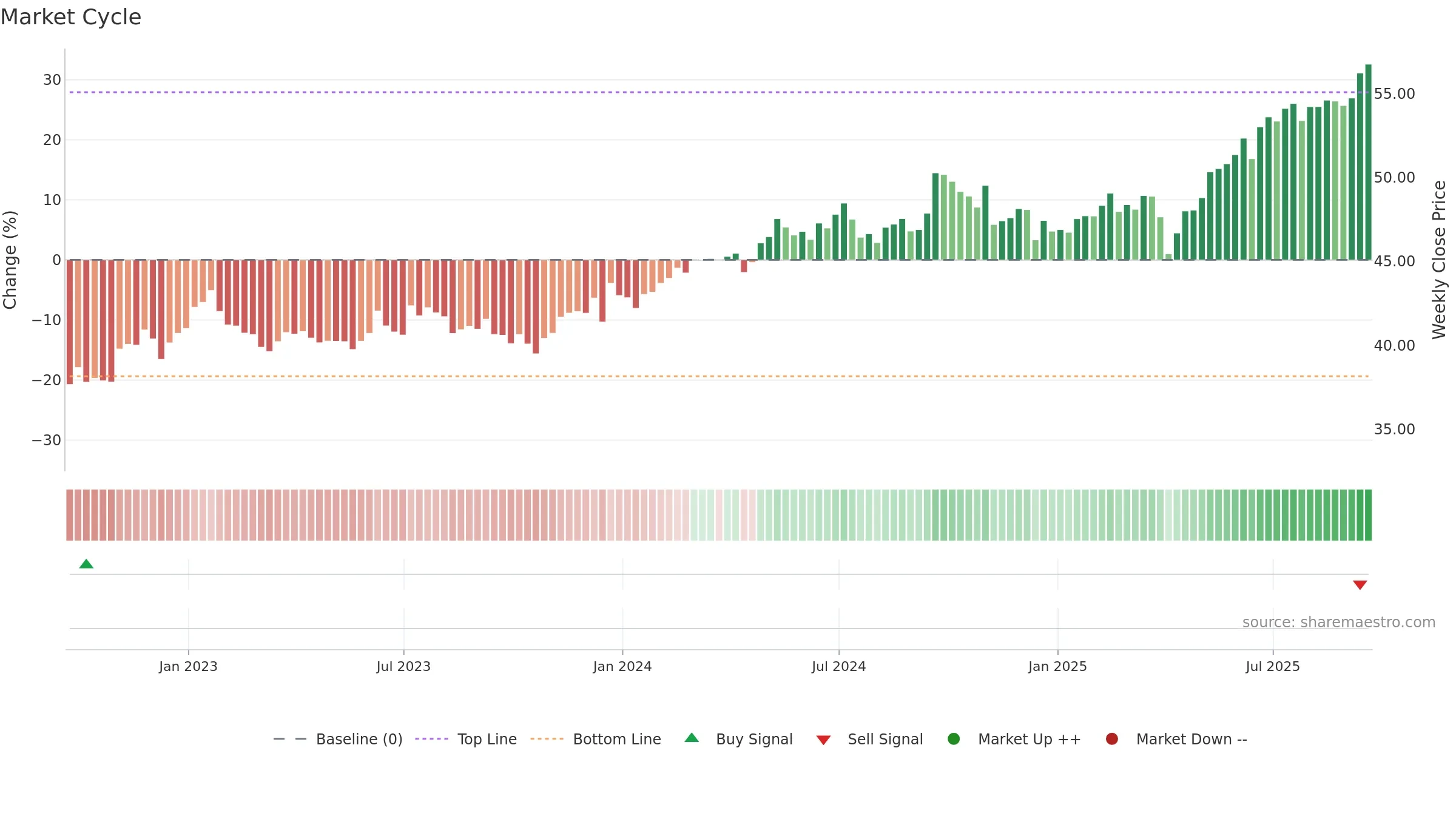The image size is (1456, 819).
Task: Toggle the Bottom Line legend entry
Action: pos(595,739)
